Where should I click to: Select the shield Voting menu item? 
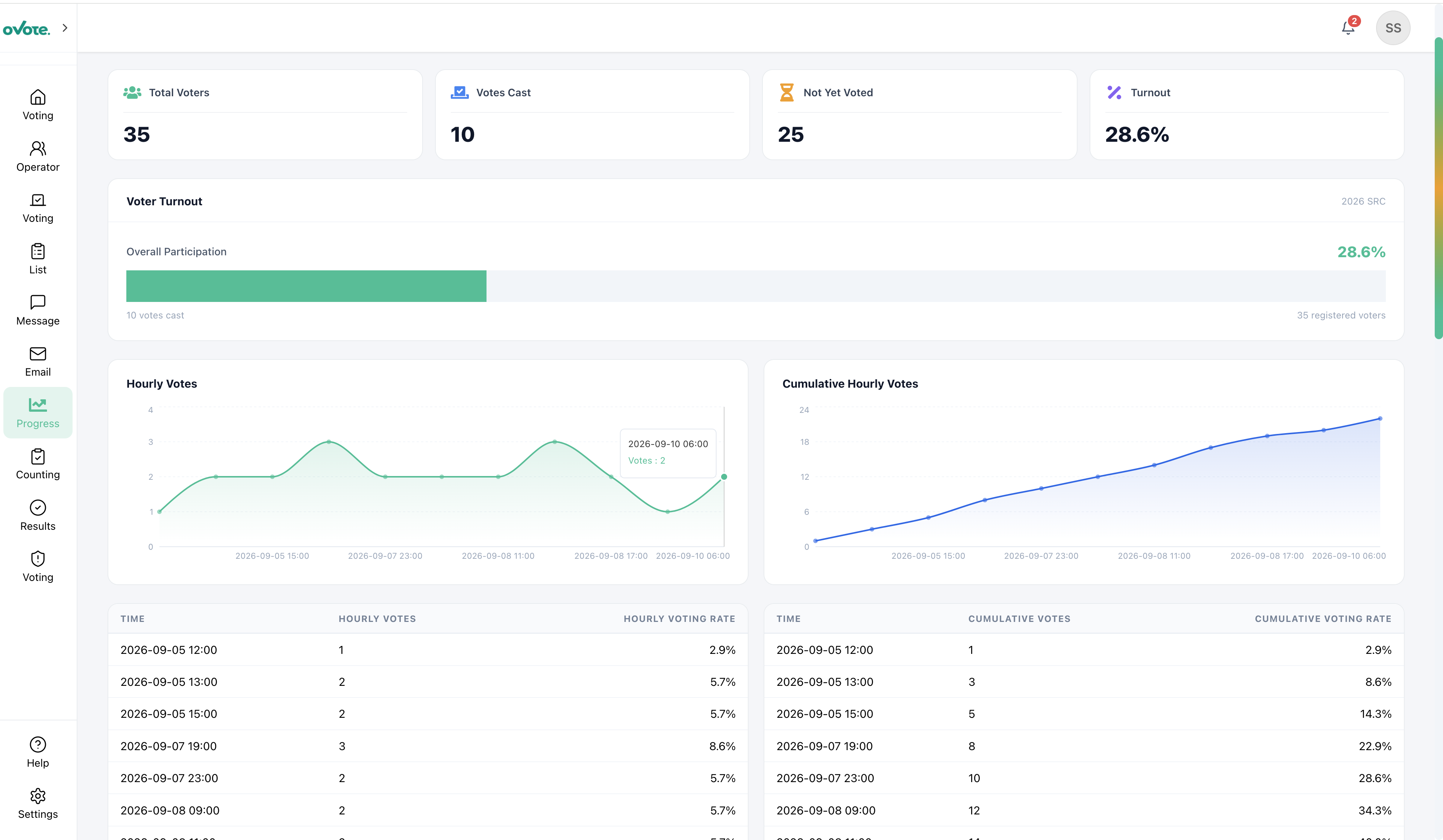tap(38, 567)
